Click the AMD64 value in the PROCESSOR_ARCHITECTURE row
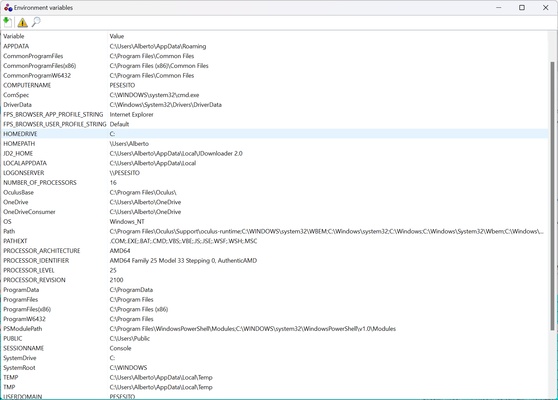 [120, 251]
